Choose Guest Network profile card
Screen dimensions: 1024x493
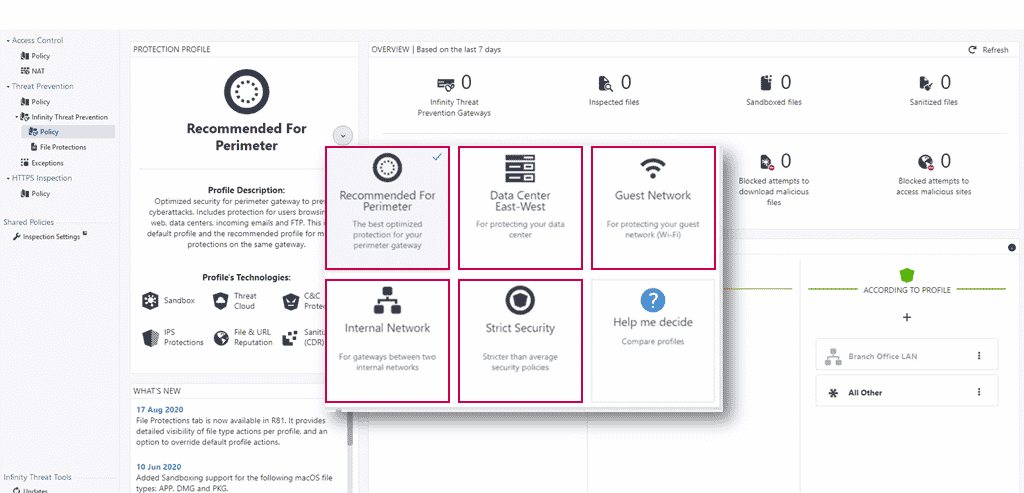click(x=653, y=208)
